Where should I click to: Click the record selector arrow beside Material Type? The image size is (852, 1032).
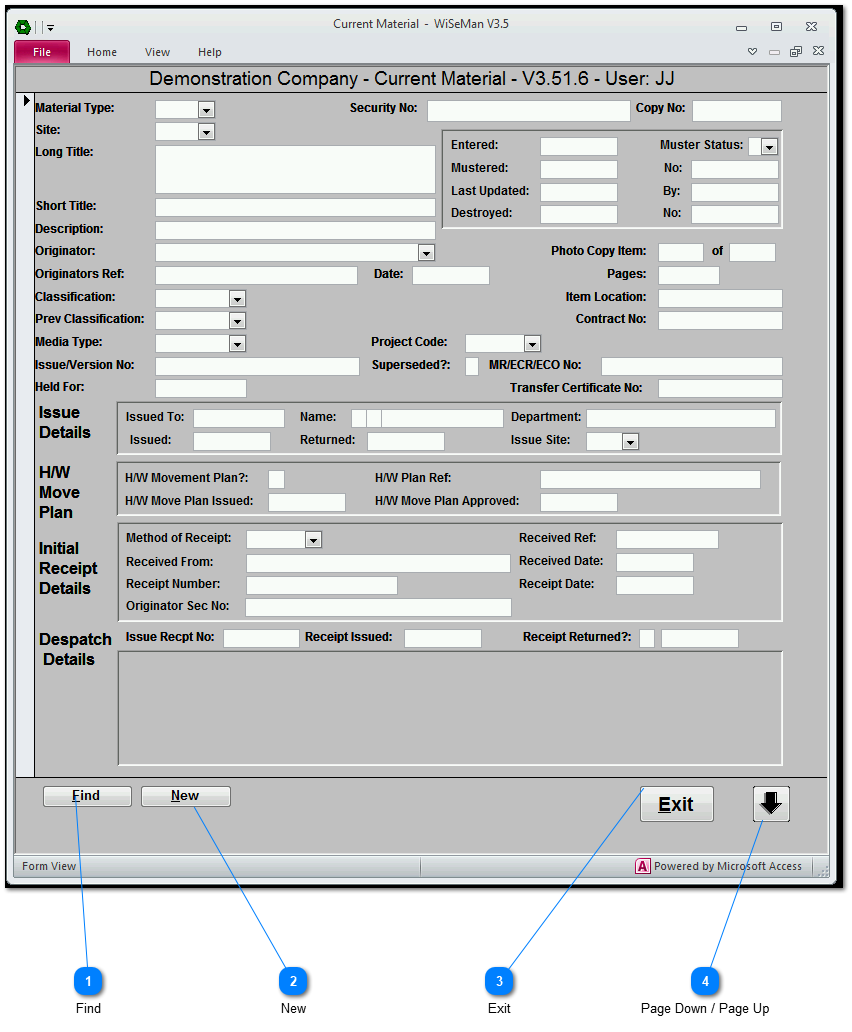click(x=27, y=101)
